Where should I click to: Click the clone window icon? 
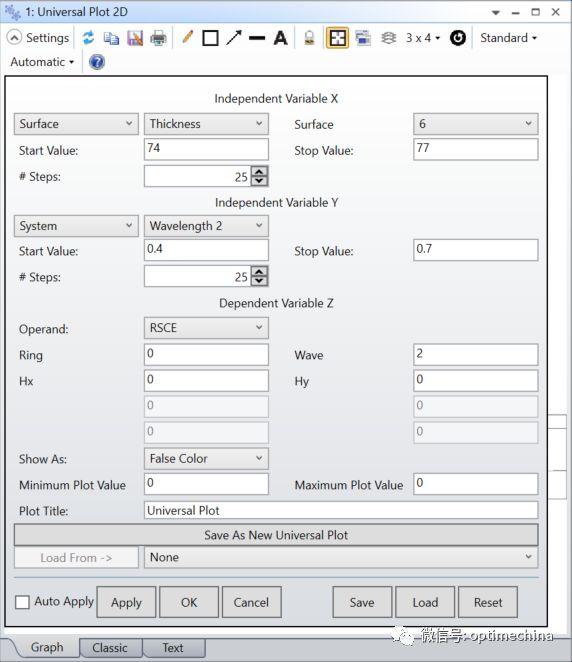click(363, 38)
